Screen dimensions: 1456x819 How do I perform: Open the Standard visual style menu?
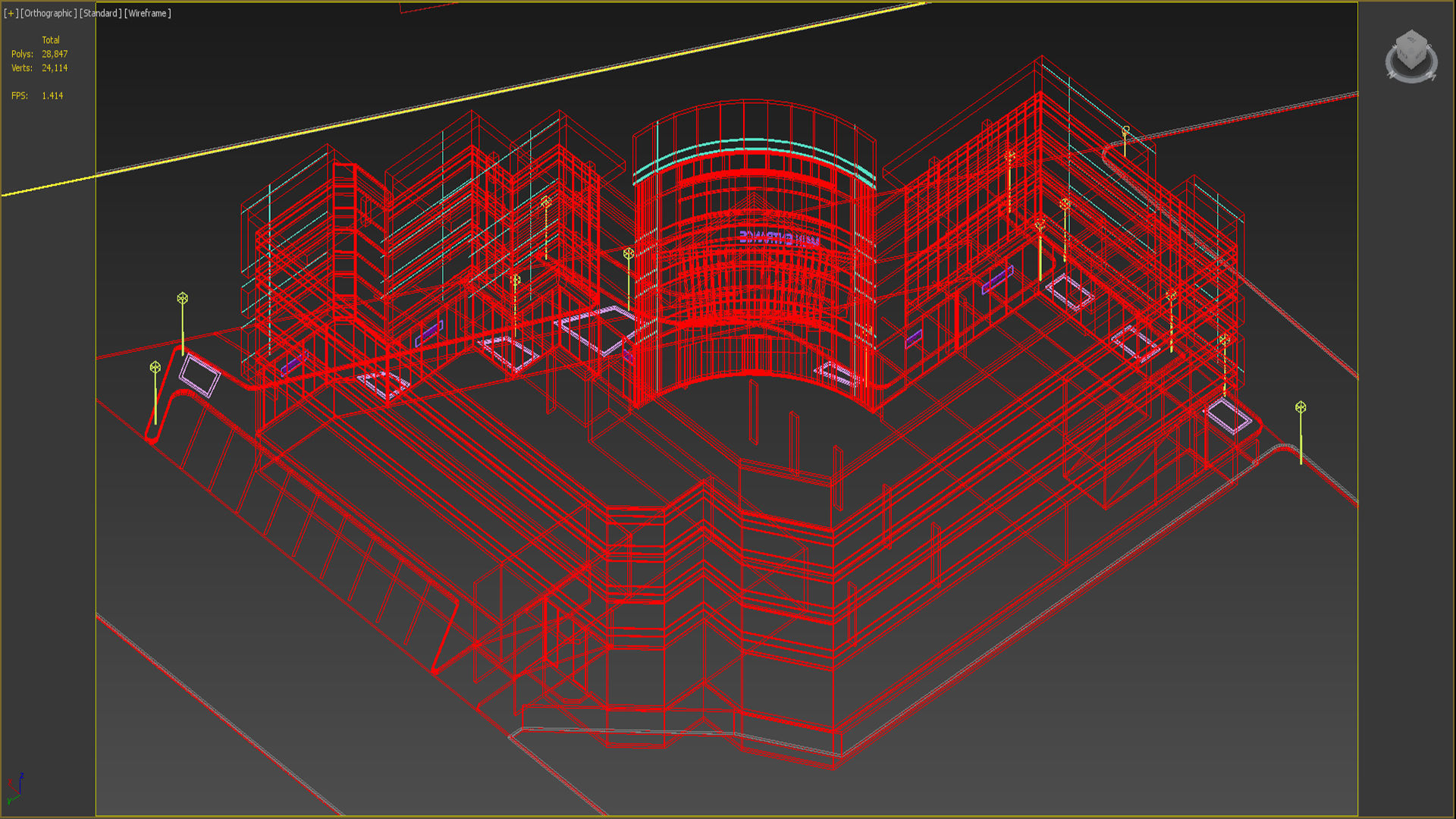click(x=101, y=13)
